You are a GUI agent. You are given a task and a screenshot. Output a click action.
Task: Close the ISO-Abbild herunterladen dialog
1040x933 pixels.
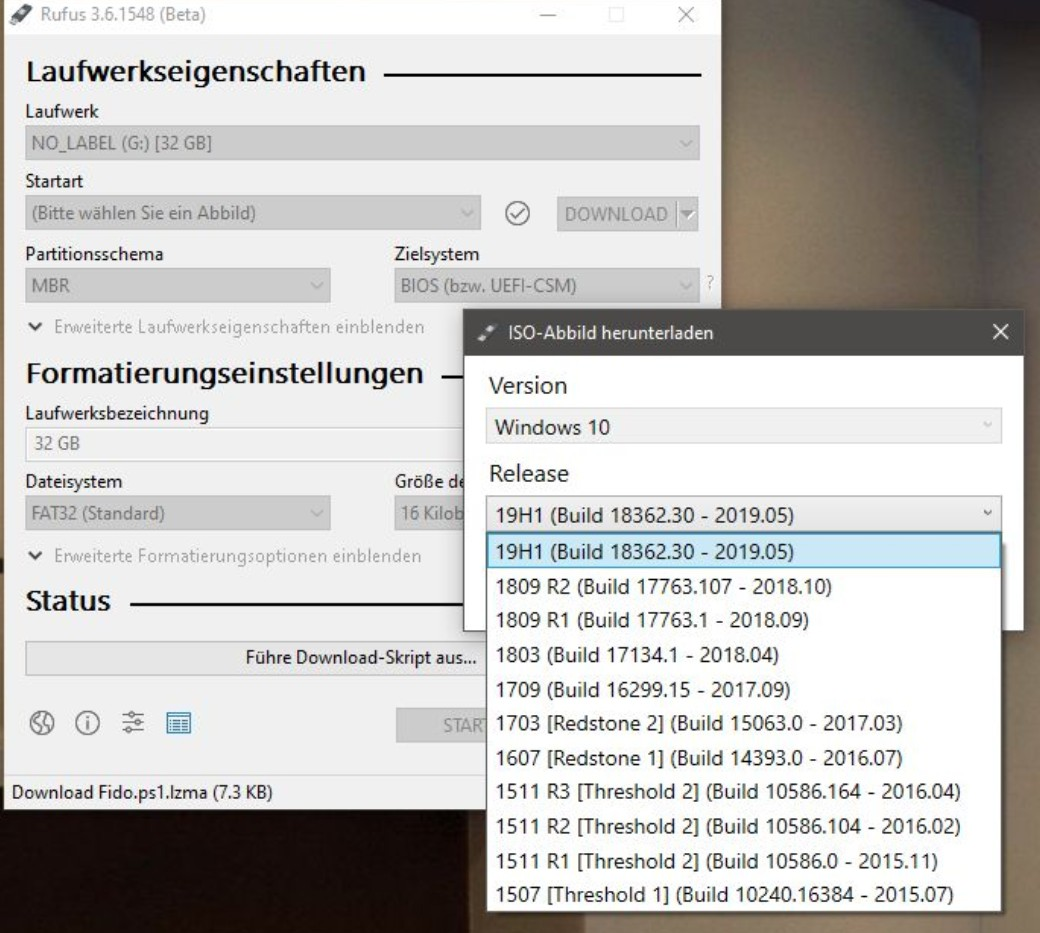pos(1000,332)
